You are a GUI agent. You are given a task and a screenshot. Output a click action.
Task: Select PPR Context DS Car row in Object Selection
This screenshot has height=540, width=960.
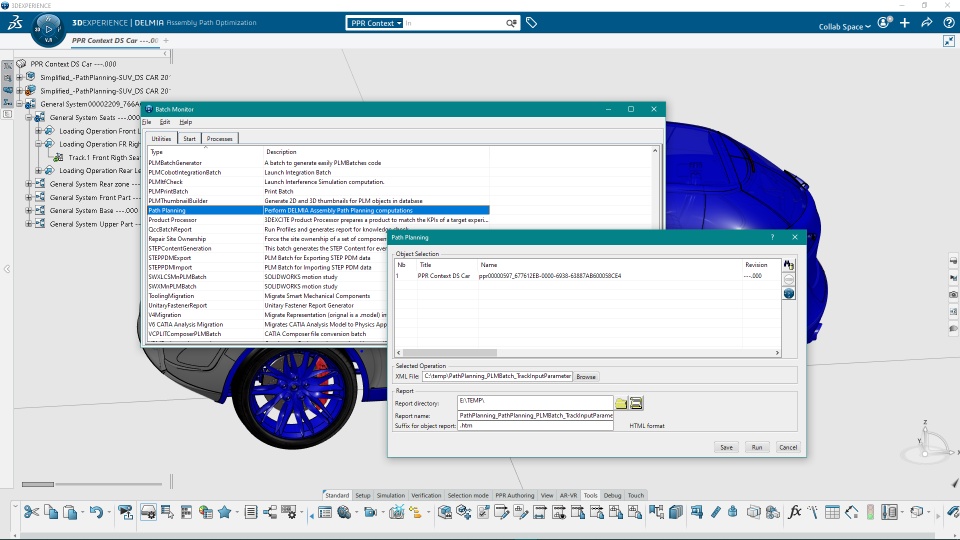(x=588, y=276)
